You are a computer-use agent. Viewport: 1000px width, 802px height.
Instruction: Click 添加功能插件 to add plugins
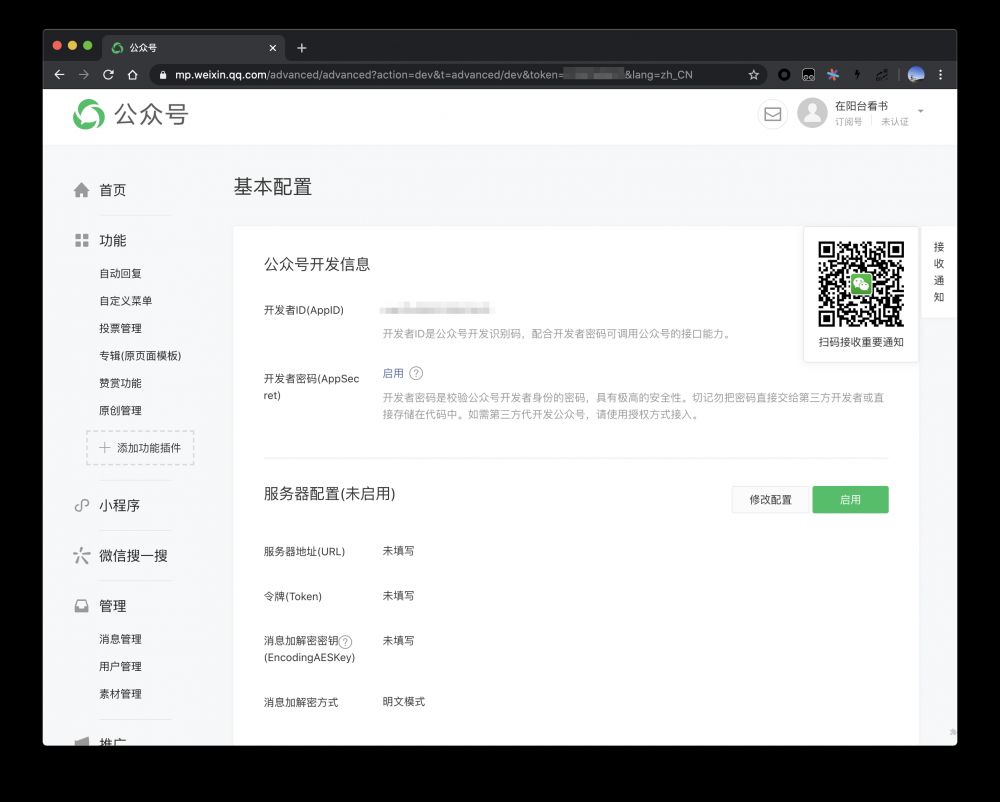click(140, 447)
